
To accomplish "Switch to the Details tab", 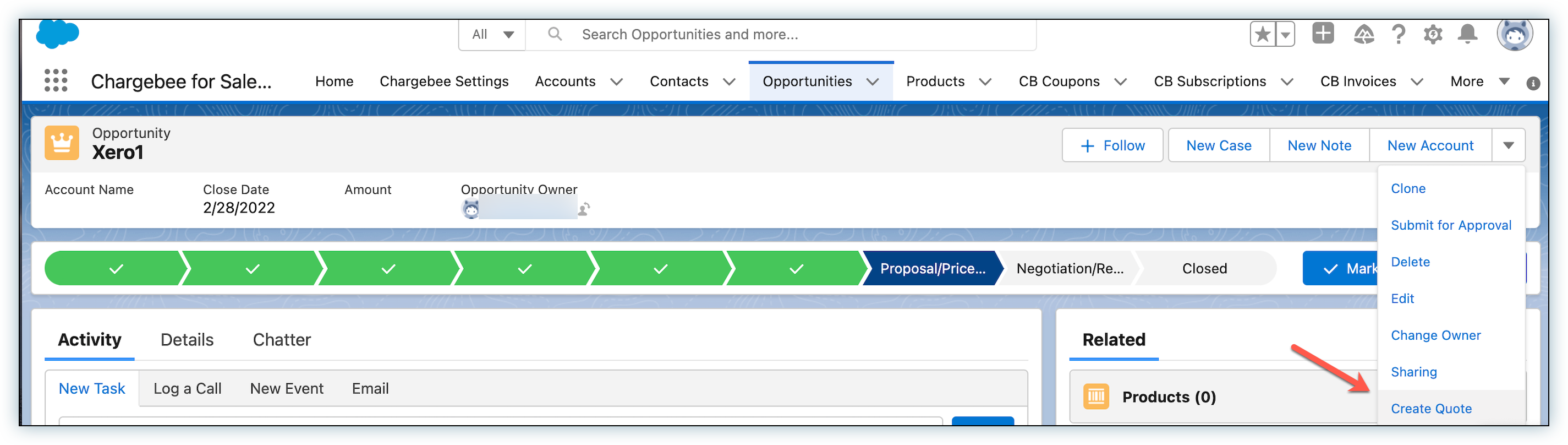I will pos(187,340).
